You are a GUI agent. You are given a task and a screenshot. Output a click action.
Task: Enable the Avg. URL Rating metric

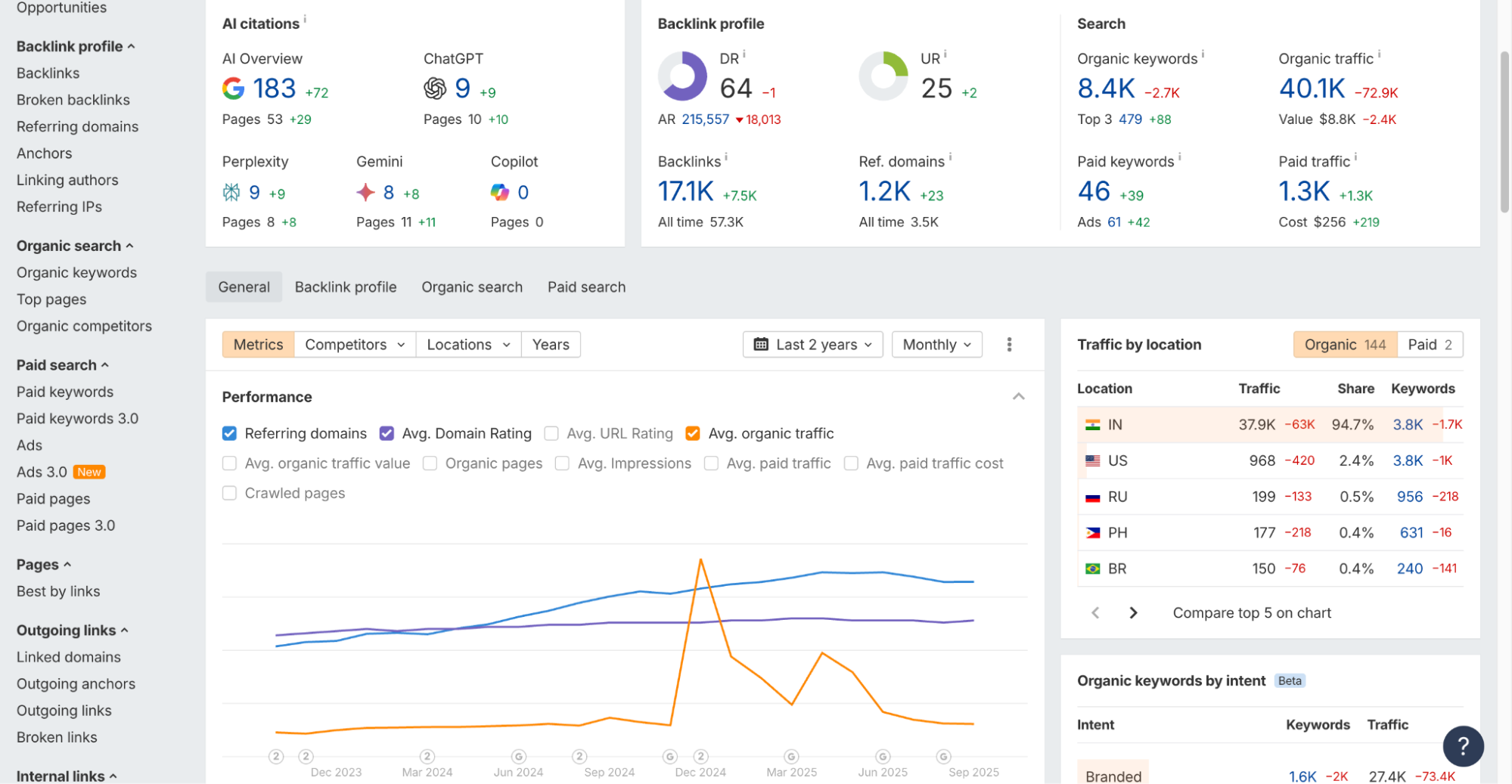coord(553,432)
